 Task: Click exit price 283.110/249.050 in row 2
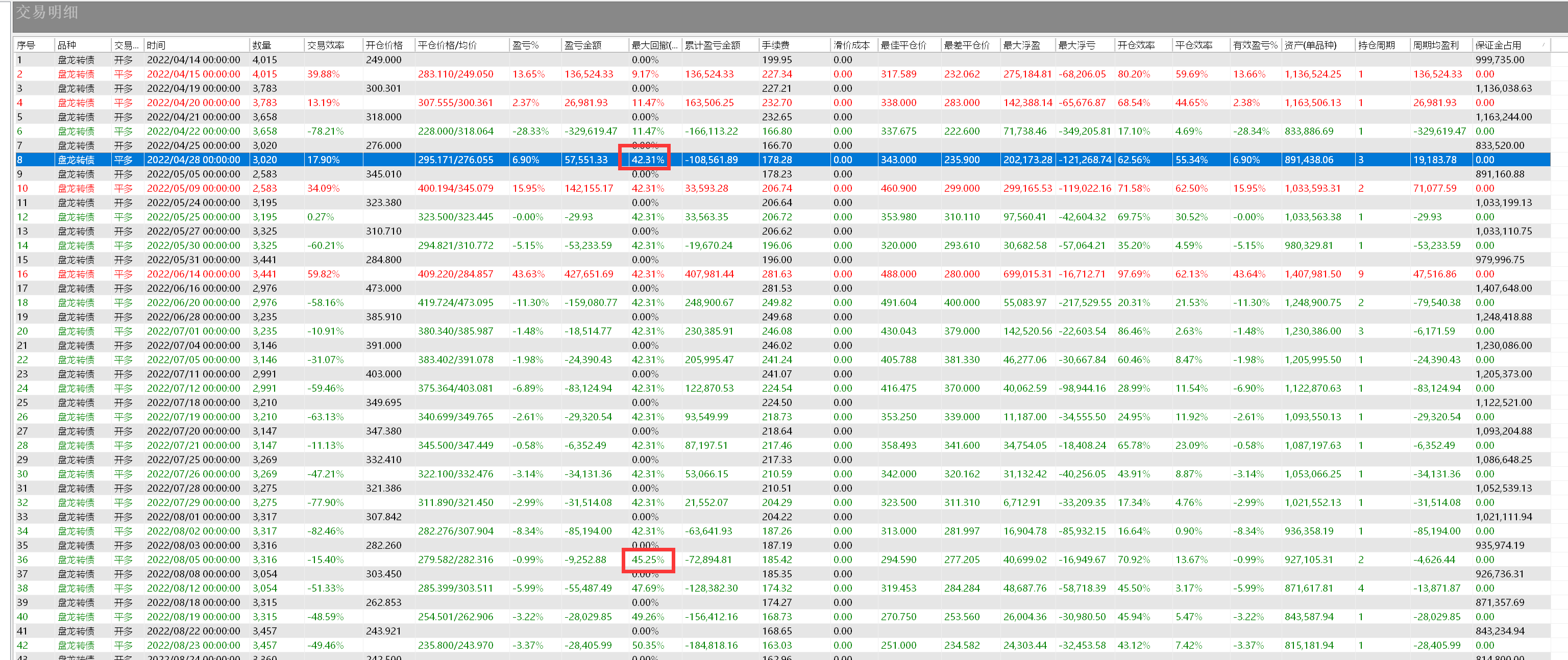click(x=455, y=74)
